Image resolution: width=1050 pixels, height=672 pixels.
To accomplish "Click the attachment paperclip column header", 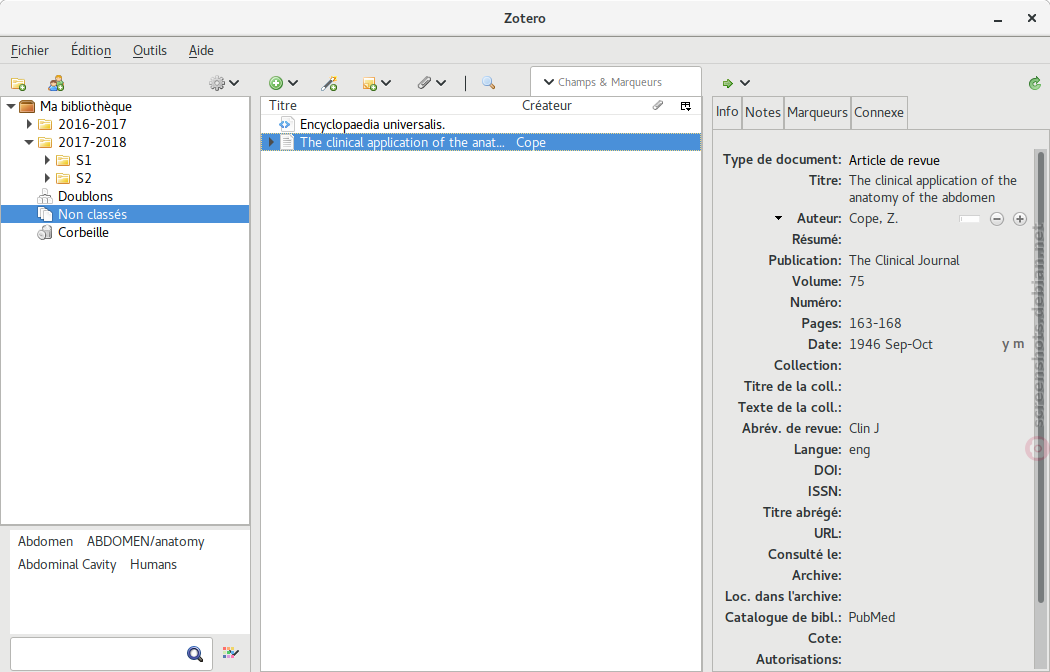I will click(x=658, y=105).
